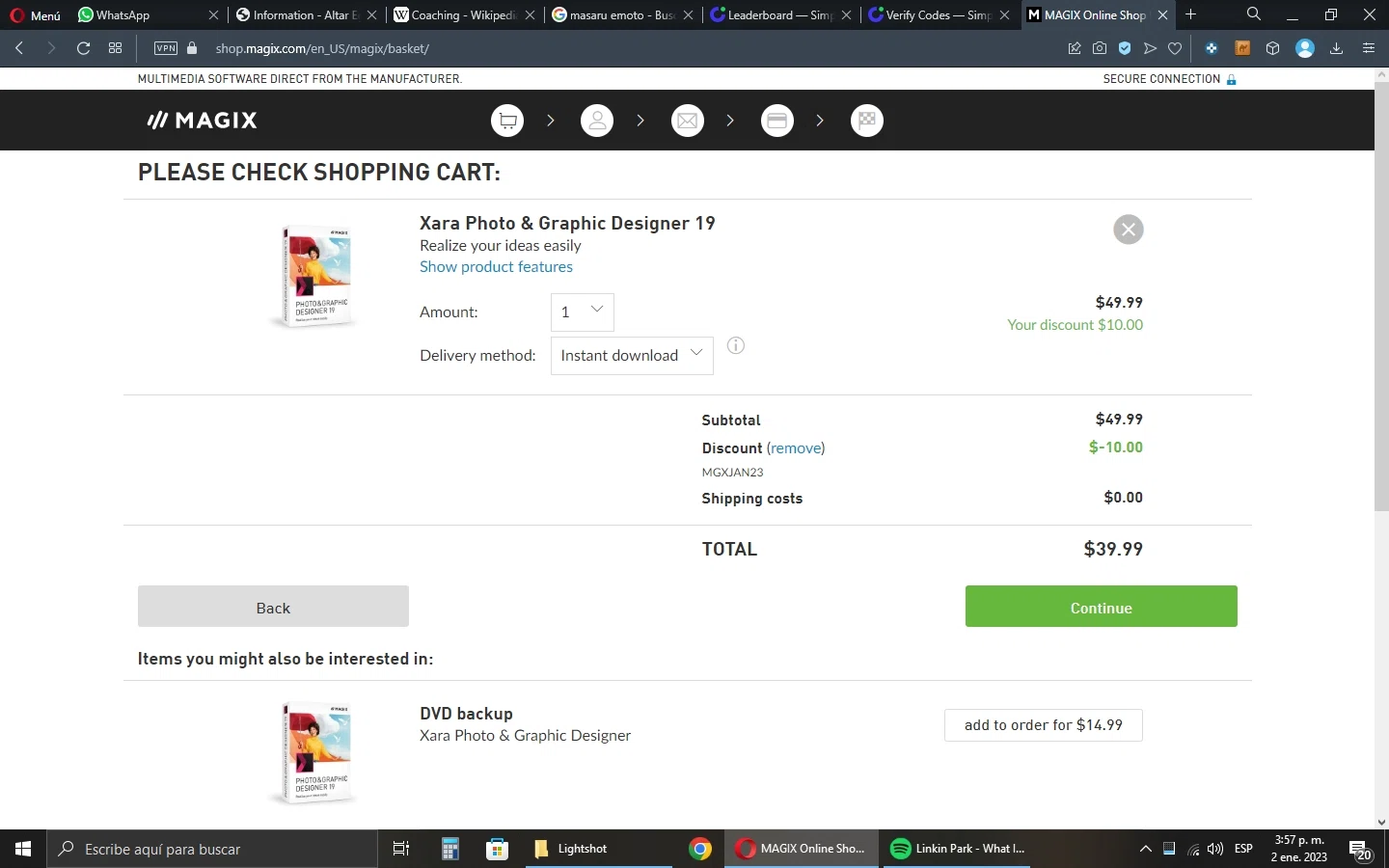Viewport: 1389px width, 868px height.
Task: Go back to previous page
Action: point(19,48)
